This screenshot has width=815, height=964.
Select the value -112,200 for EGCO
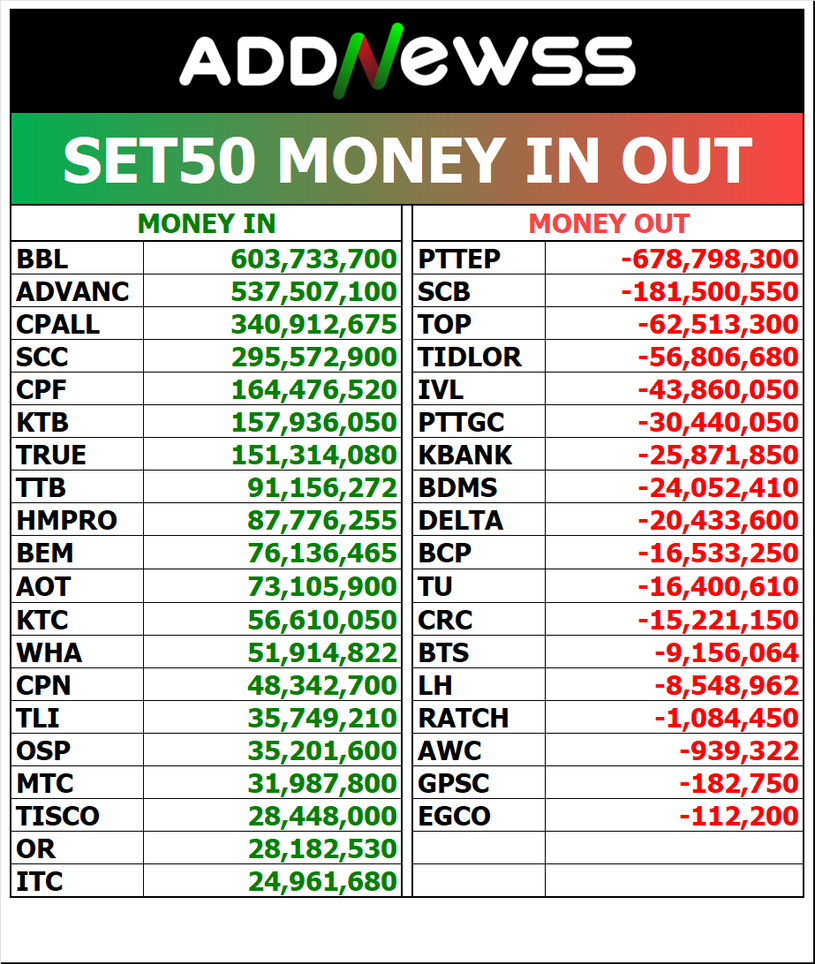(x=739, y=816)
